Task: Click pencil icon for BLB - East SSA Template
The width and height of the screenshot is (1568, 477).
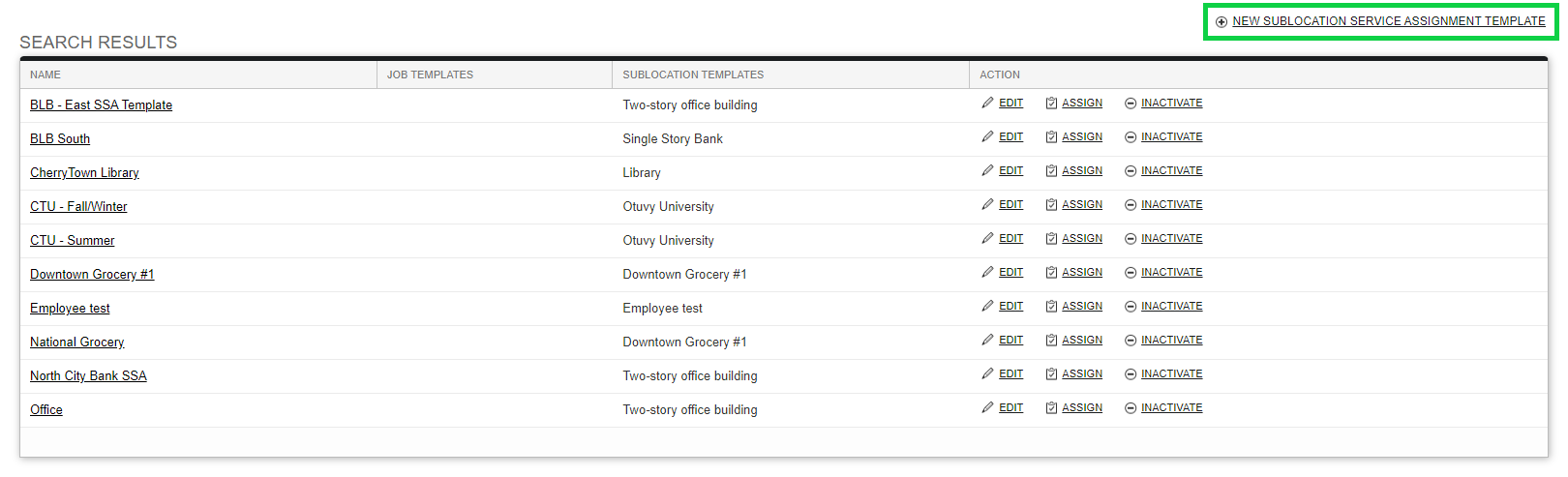Action: click(x=987, y=103)
